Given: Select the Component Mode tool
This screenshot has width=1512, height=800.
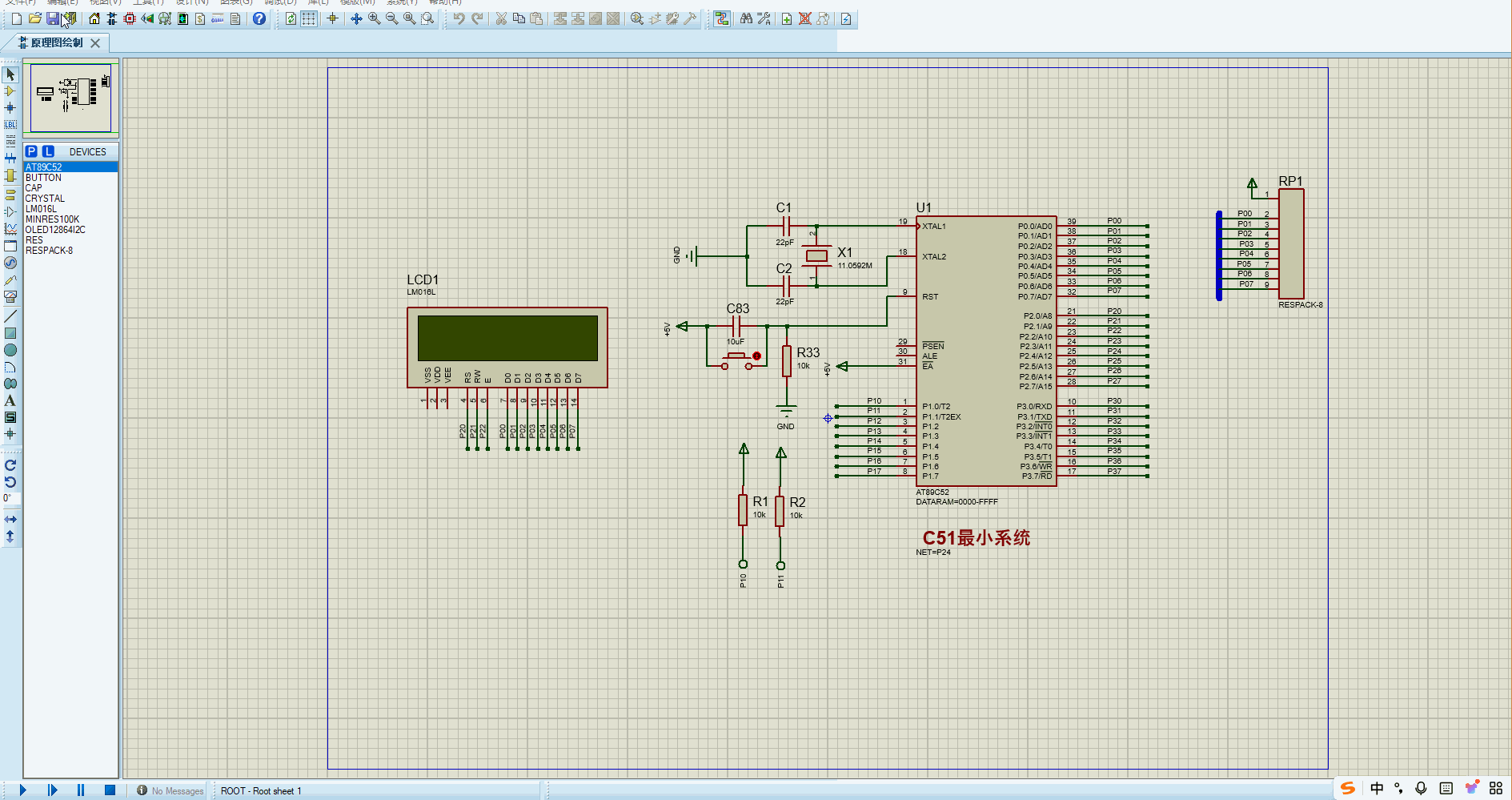Looking at the screenshot, I should (x=10, y=91).
